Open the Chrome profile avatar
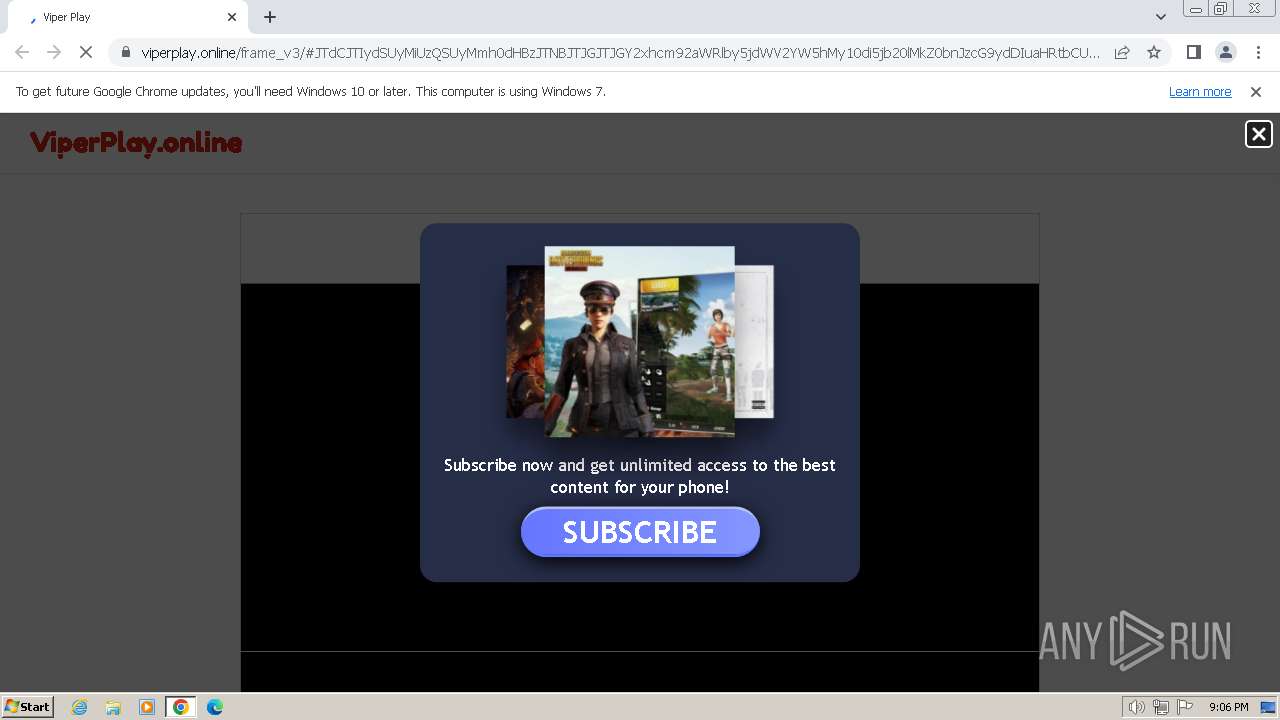This screenshot has width=1280, height=720. (1225, 52)
